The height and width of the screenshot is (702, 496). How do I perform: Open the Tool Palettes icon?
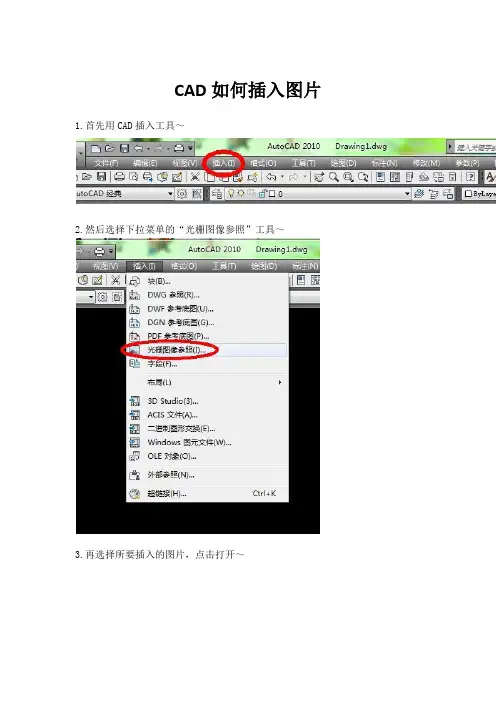[409, 177]
